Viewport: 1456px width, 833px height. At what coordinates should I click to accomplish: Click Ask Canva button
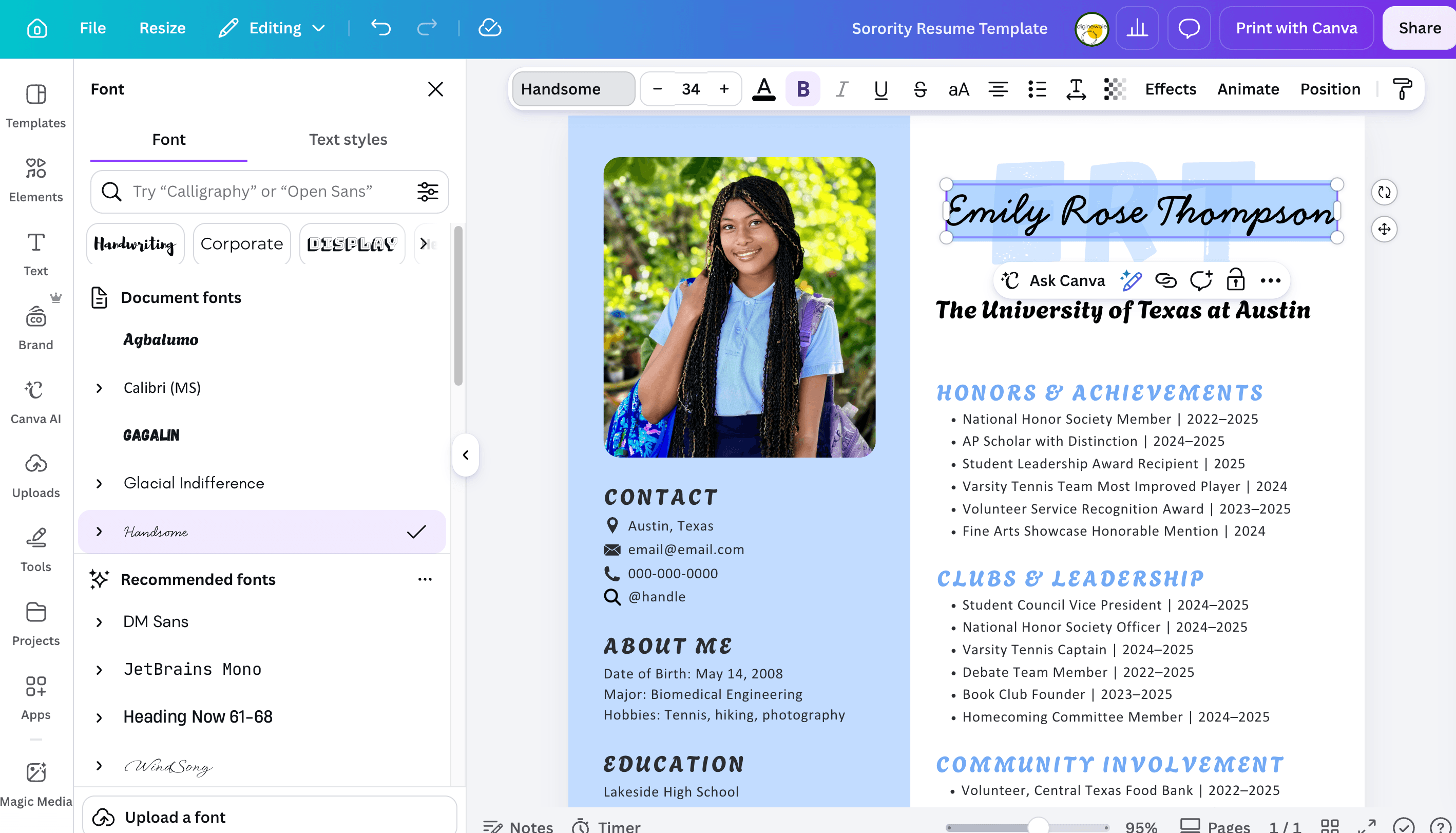(1053, 280)
